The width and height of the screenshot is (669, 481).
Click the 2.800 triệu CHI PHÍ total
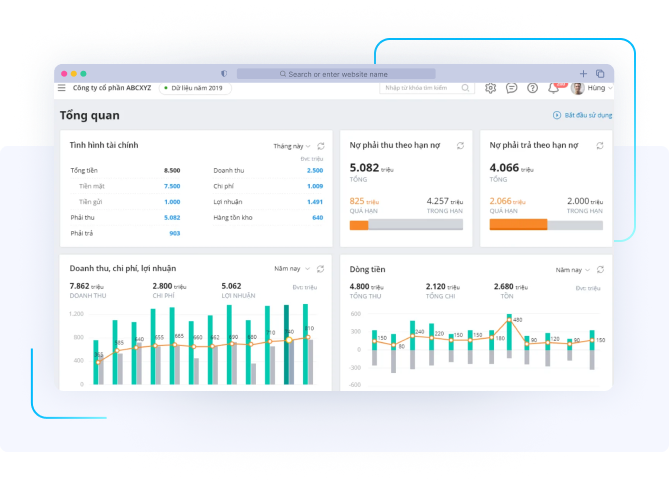coord(169,286)
